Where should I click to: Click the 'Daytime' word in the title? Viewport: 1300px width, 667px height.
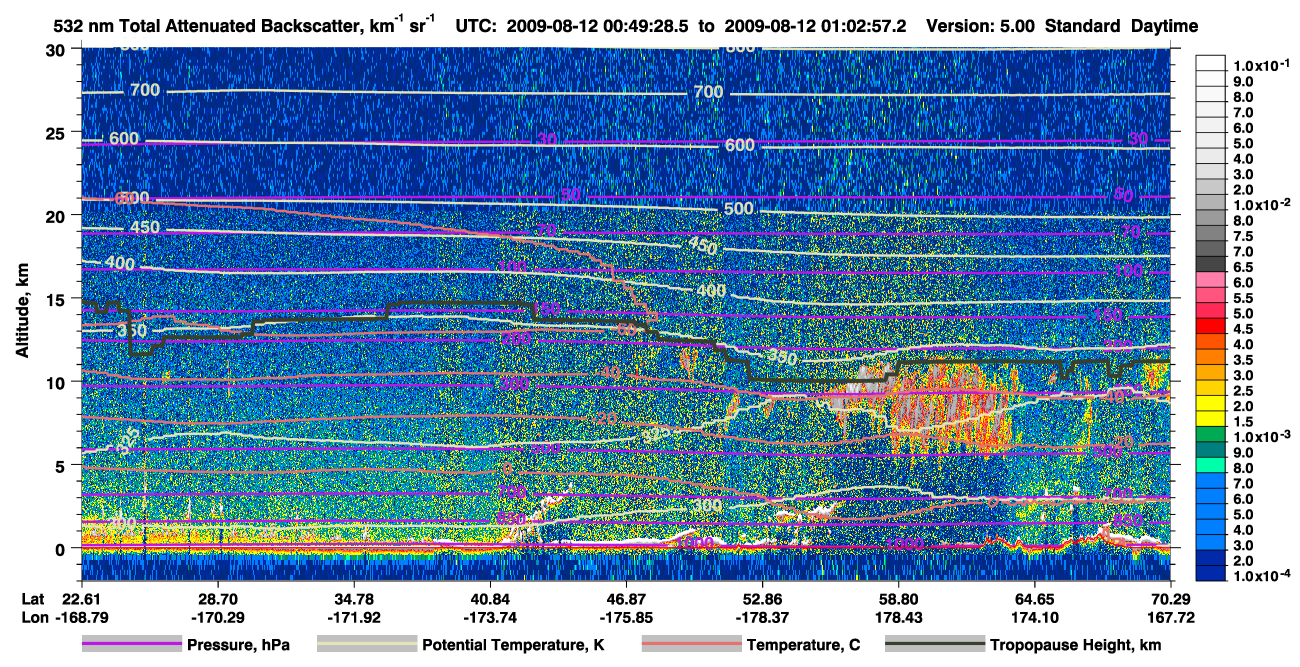point(1165,26)
